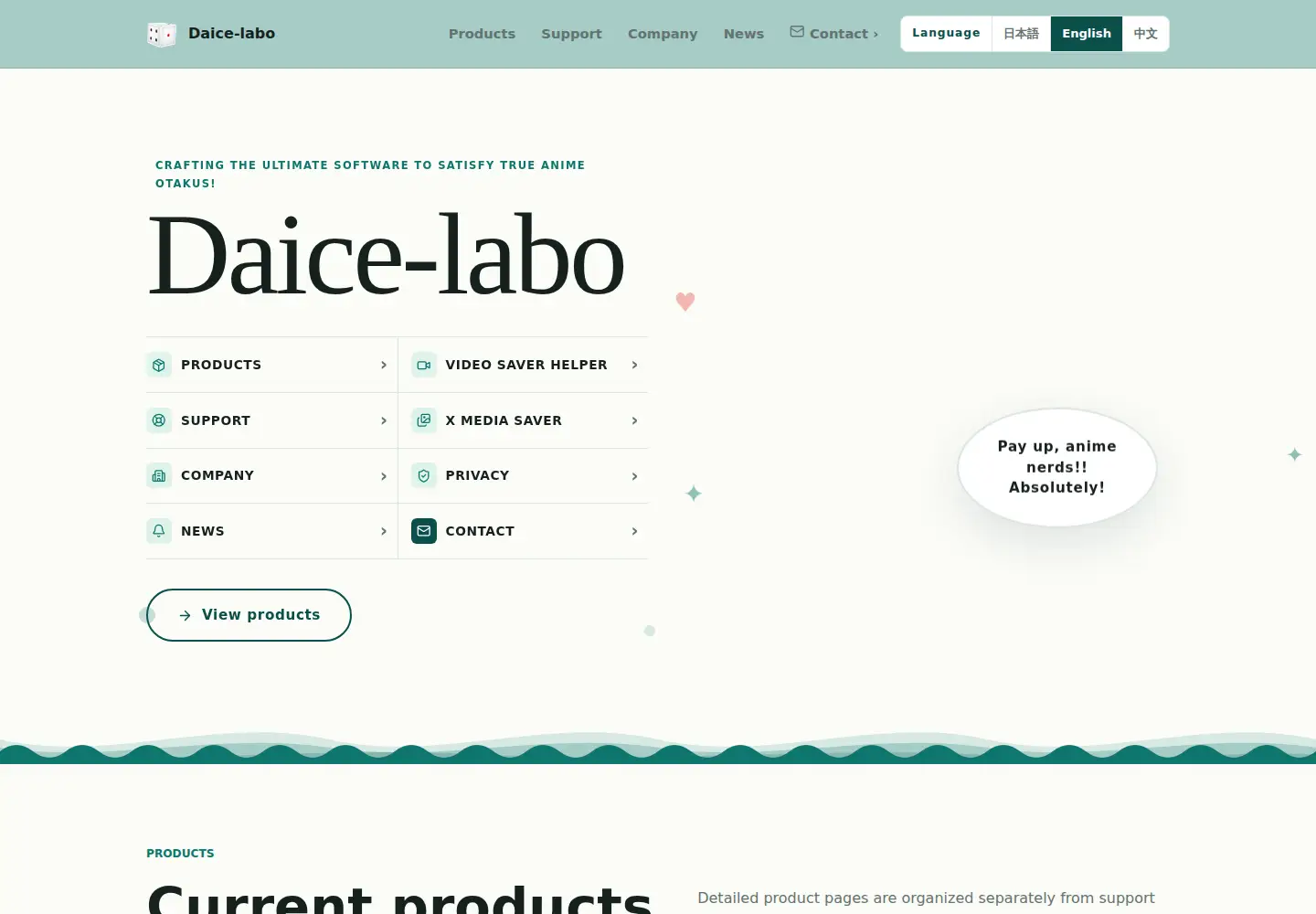This screenshot has height=914, width=1316.
Task: Click the 'Pay up, anime nerds!!' speech bubble
Action: tap(1057, 467)
